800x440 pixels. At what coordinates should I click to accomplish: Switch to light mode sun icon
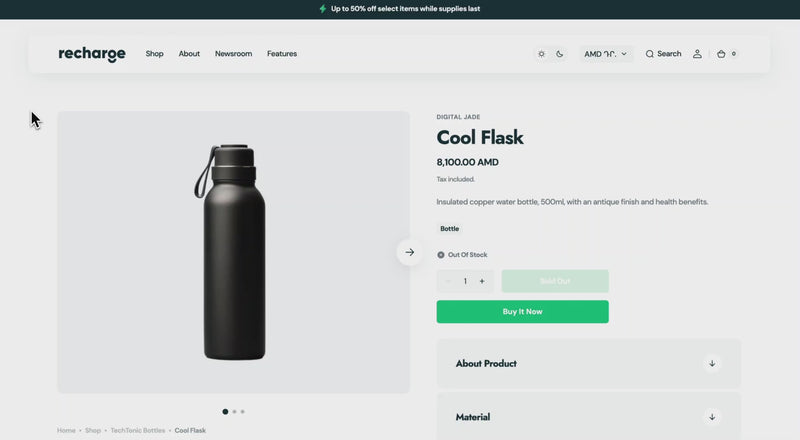tap(541, 54)
